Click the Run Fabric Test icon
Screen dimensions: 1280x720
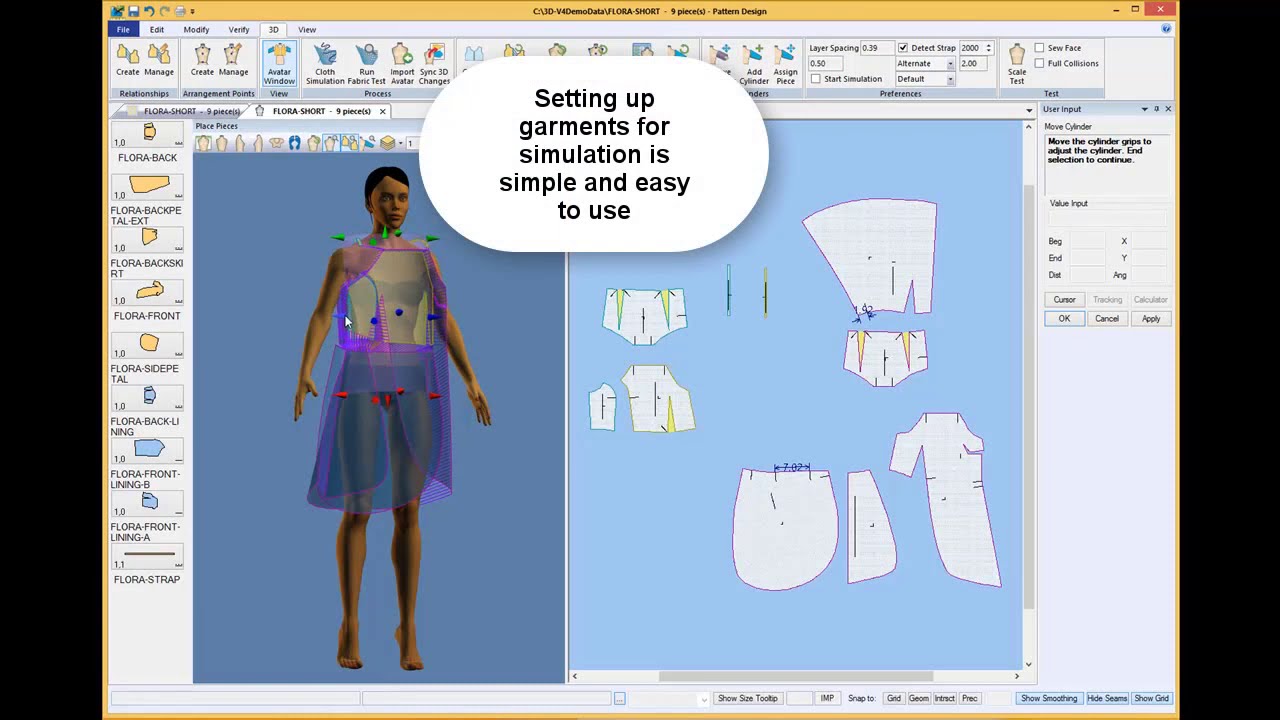[x=367, y=63]
